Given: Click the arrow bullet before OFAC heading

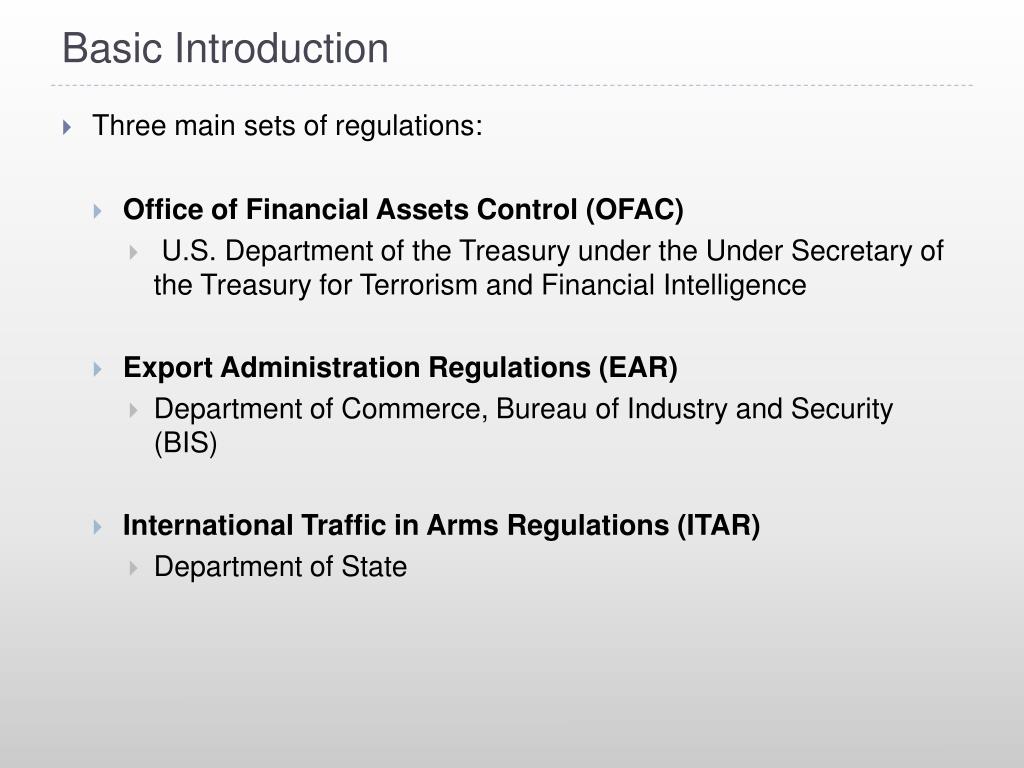Looking at the screenshot, I should click(x=98, y=211).
